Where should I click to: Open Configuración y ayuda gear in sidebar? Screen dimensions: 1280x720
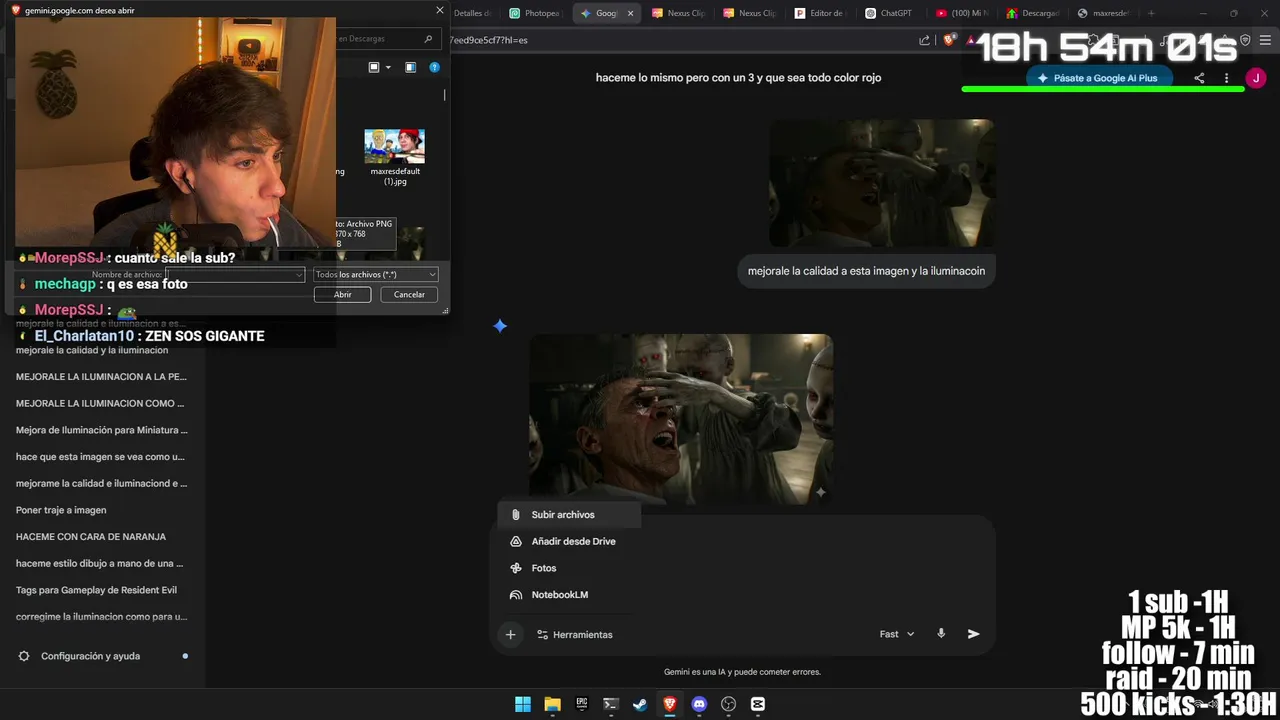(x=24, y=656)
